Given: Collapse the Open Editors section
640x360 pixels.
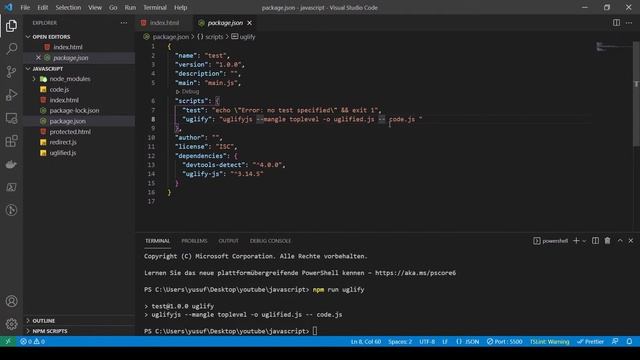Looking at the screenshot, I should pyautogui.click(x=80, y=37).
